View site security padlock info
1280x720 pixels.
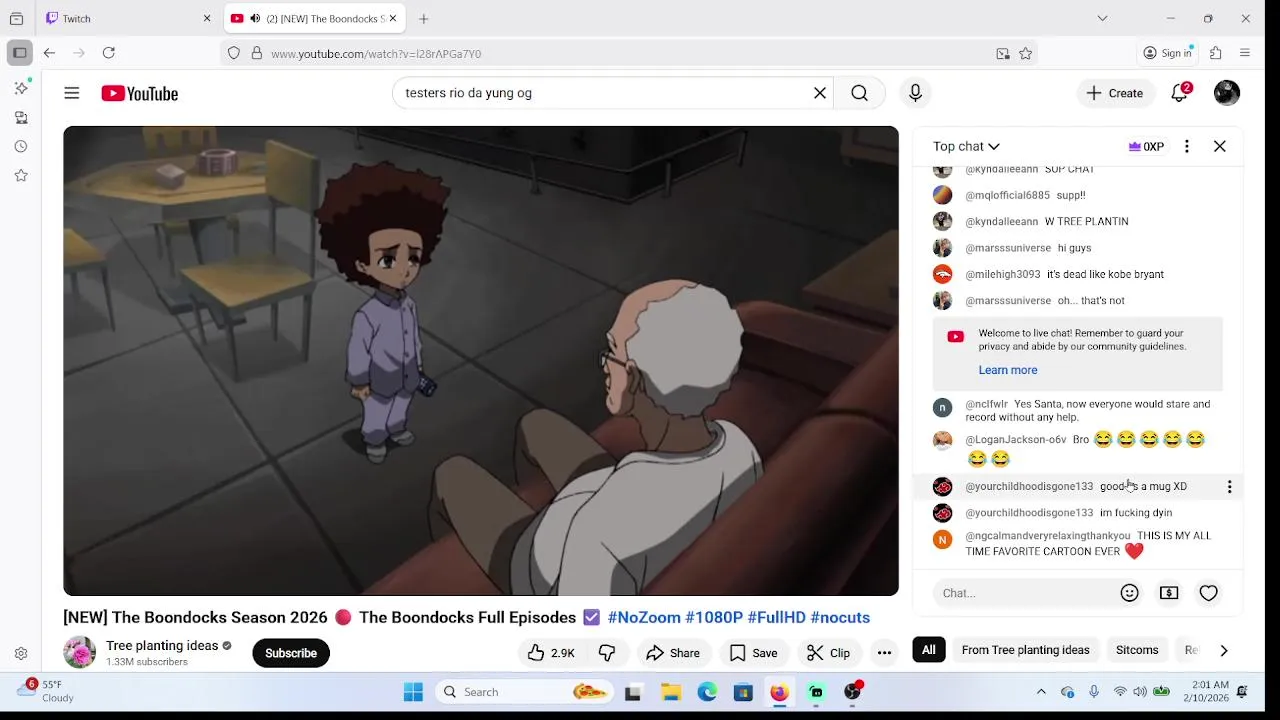(257, 53)
